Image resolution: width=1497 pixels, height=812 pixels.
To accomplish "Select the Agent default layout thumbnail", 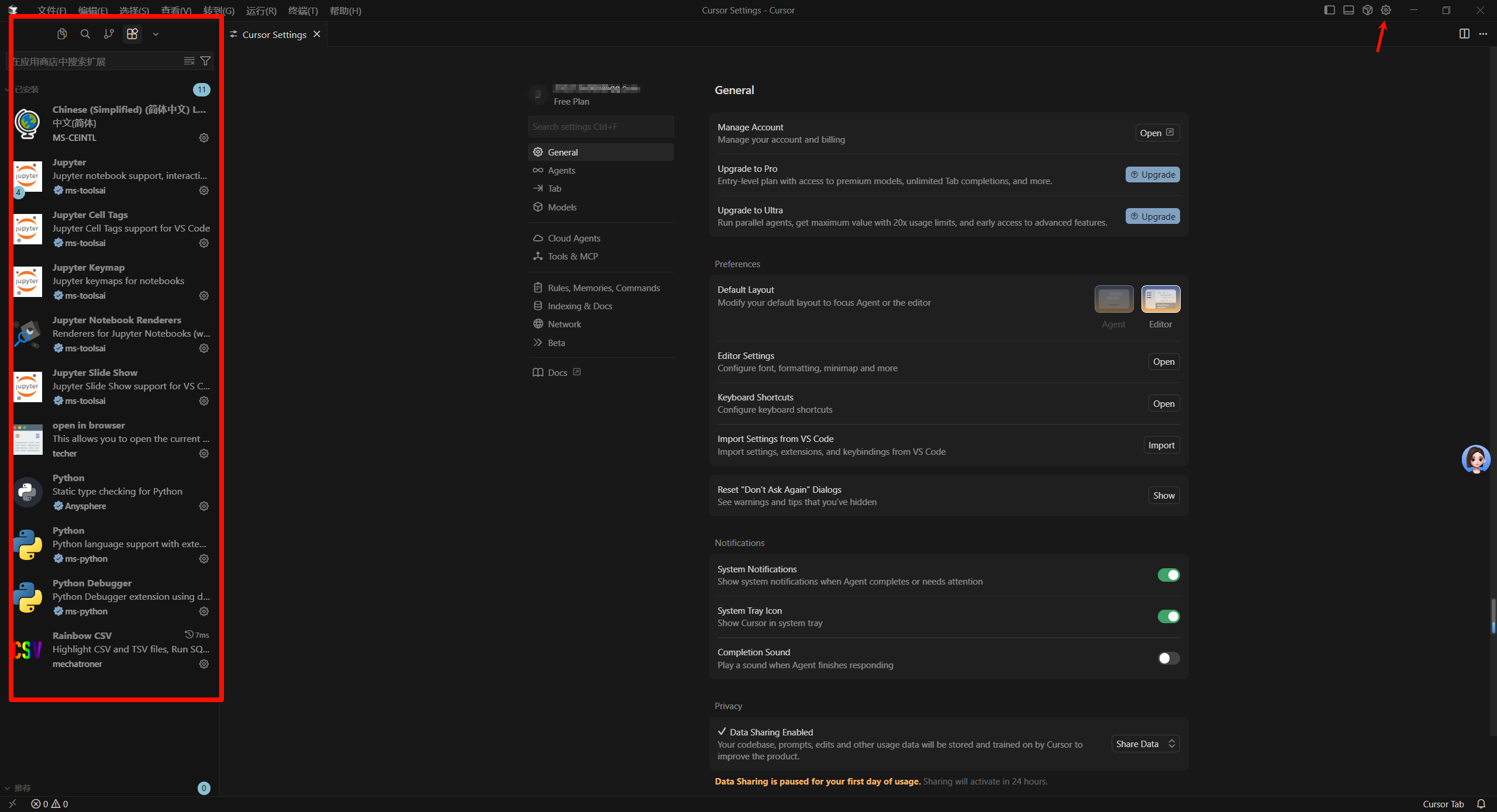I will point(1113,299).
